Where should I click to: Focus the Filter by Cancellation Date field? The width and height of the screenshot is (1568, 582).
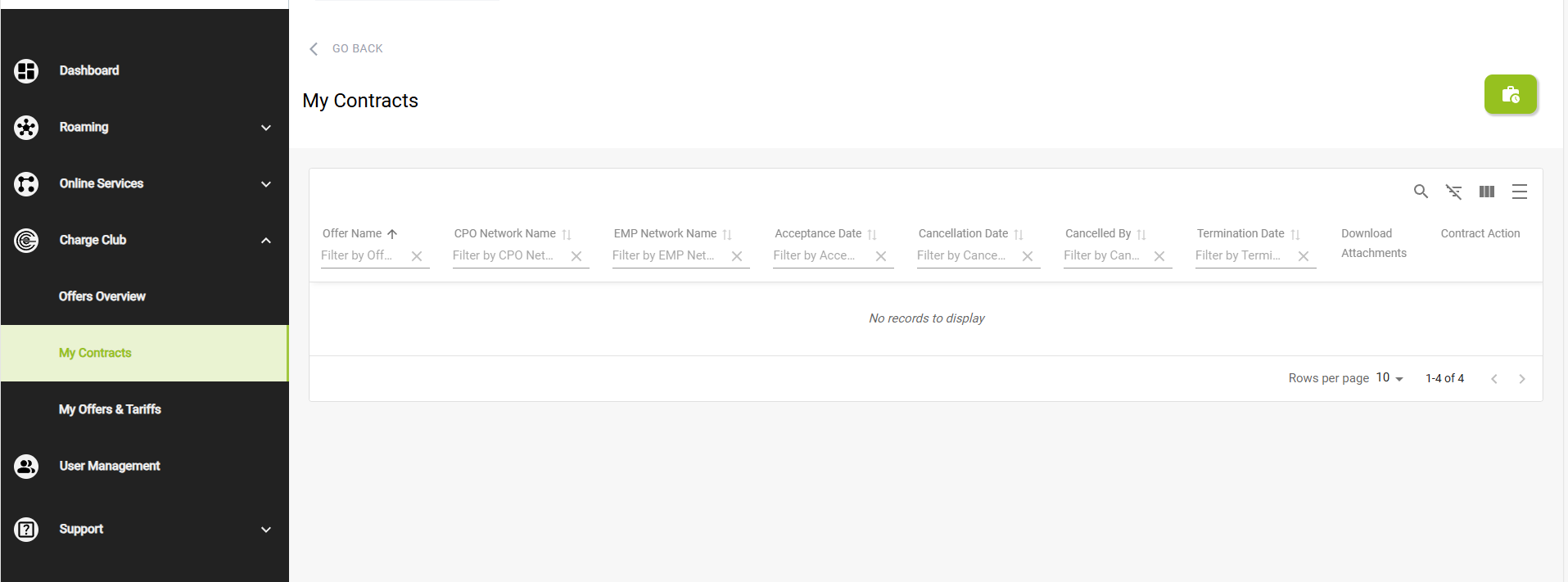[x=967, y=255]
